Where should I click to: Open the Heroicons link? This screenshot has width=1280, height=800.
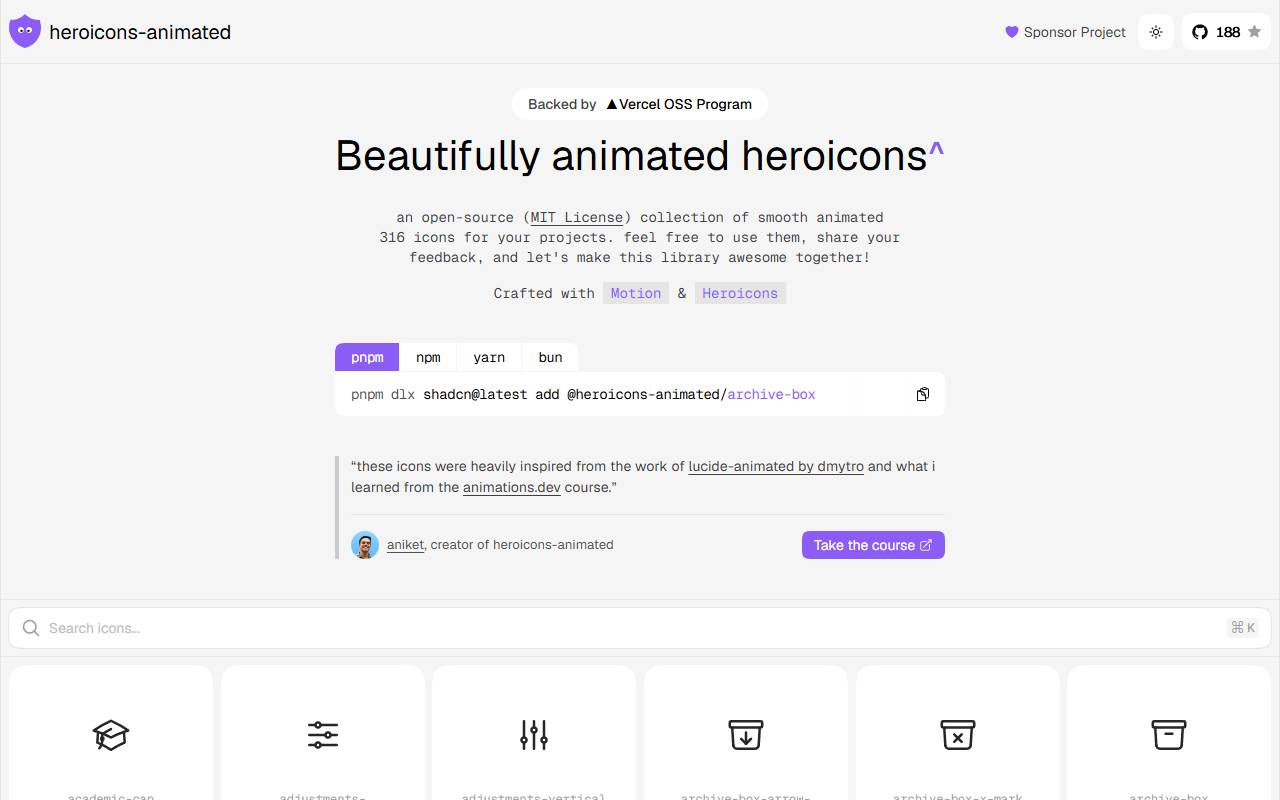740,293
